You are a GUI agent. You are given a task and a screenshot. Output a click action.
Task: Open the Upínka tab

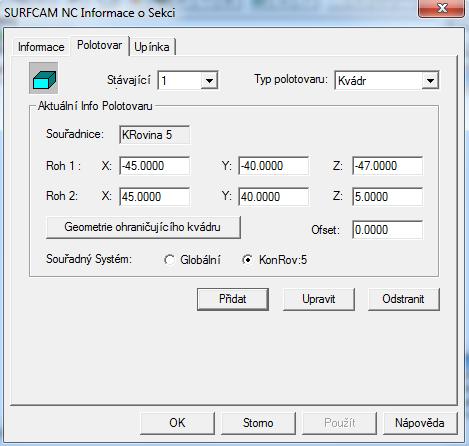[x=152, y=47]
